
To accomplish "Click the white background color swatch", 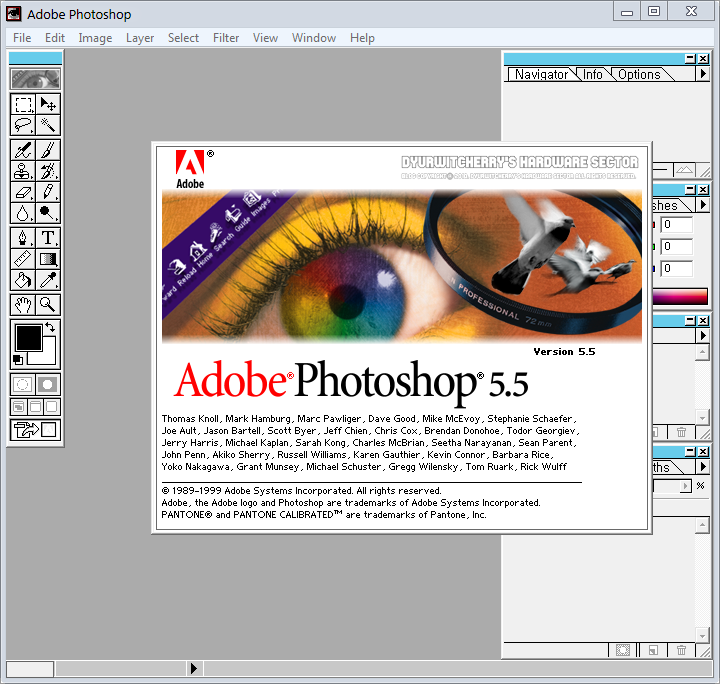I will tap(49, 358).
